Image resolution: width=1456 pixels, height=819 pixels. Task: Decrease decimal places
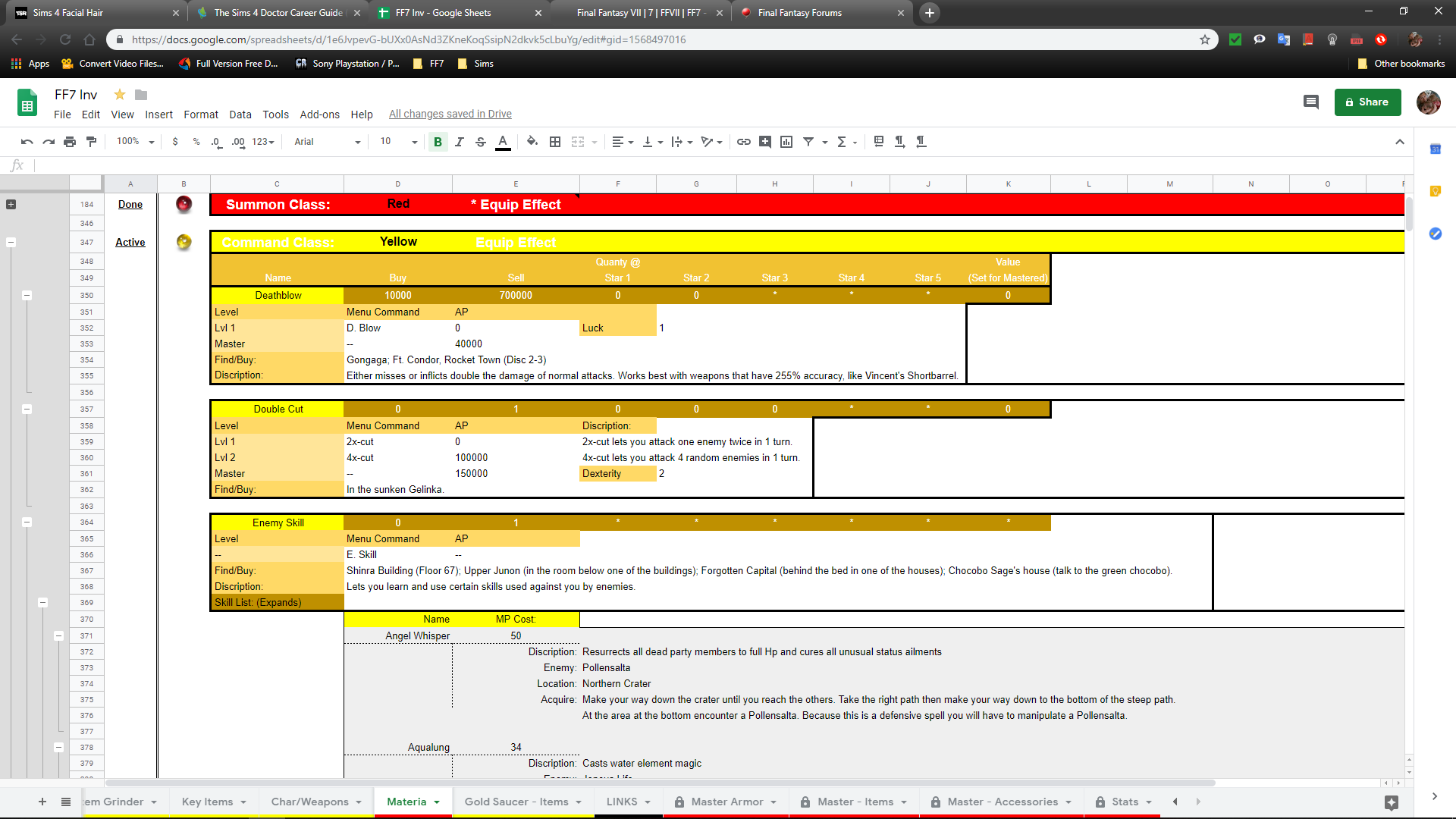point(217,142)
